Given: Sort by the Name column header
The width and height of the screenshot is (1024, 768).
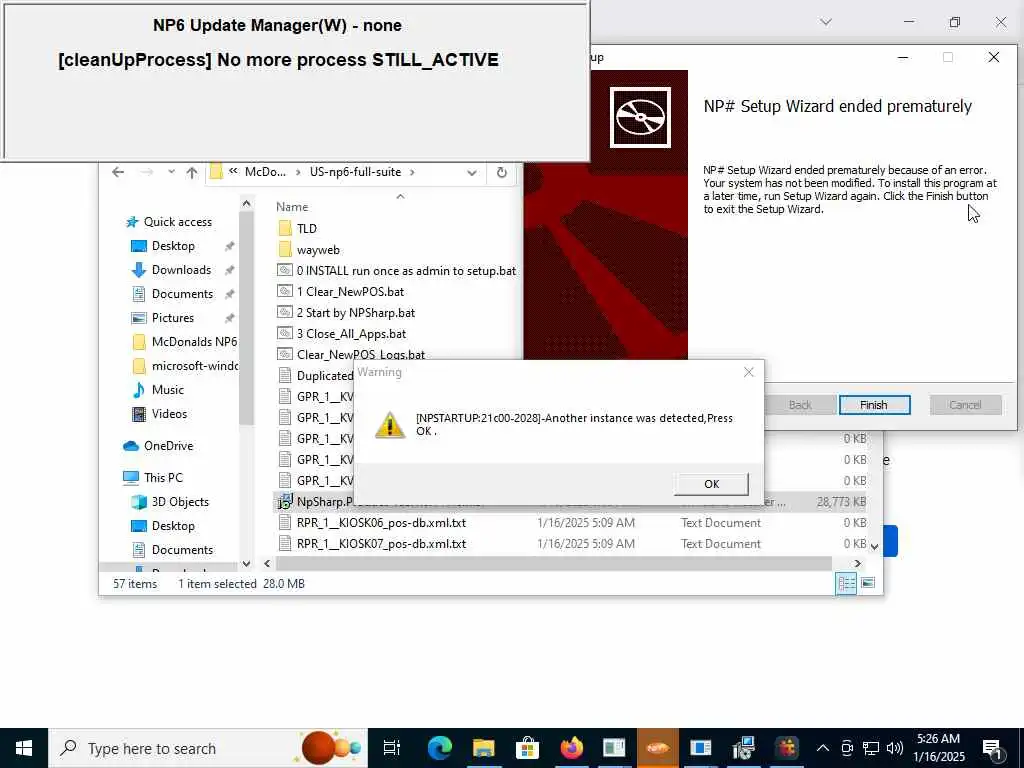Looking at the screenshot, I should (x=292, y=206).
